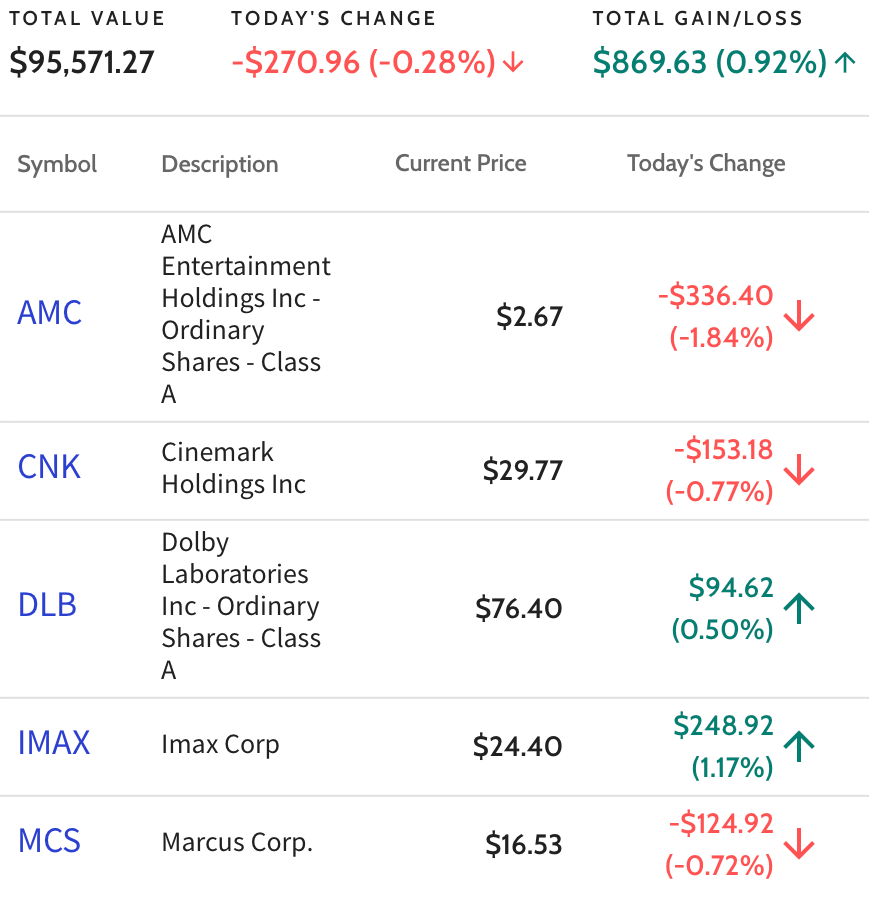Click the down arrow next to Today's Change total
This screenshot has height=898, width=869.
513,62
